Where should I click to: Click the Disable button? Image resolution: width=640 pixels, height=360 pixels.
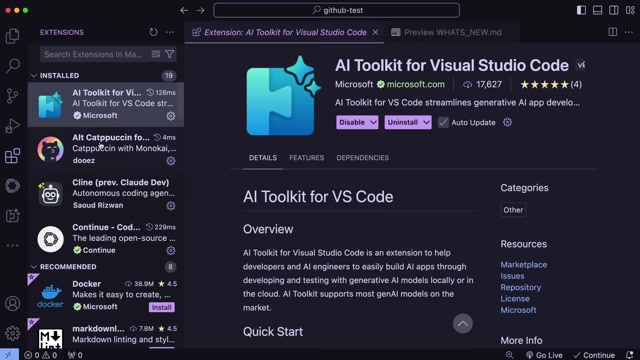click(352, 122)
